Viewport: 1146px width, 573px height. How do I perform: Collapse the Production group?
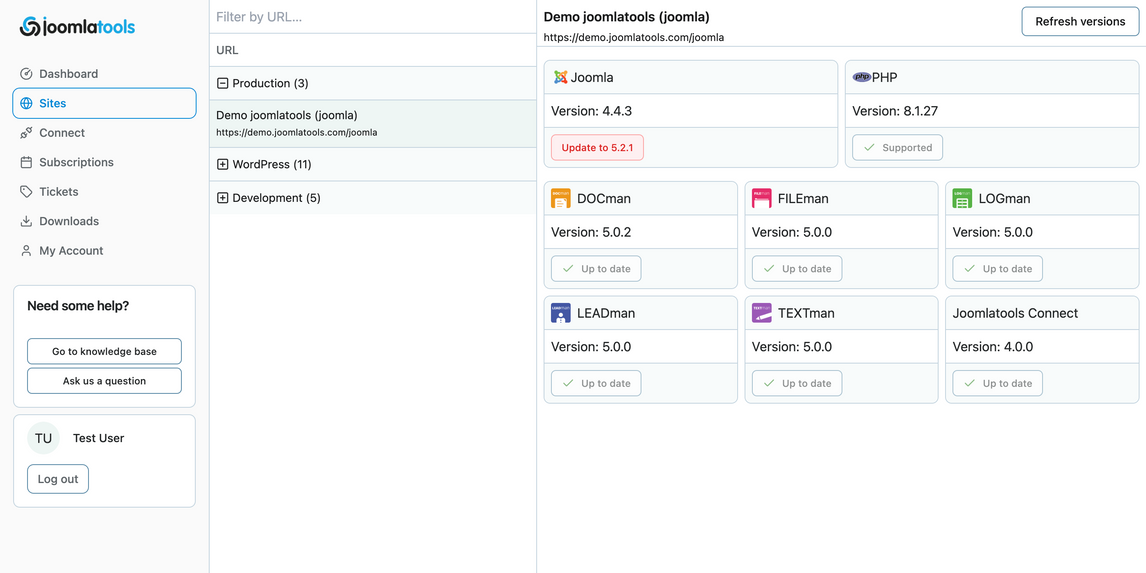pos(223,83)
